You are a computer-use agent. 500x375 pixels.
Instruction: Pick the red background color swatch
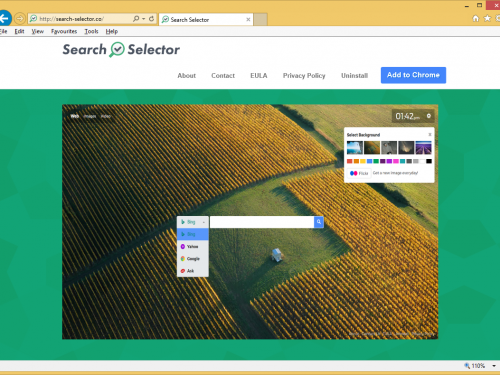coord(350,161)
